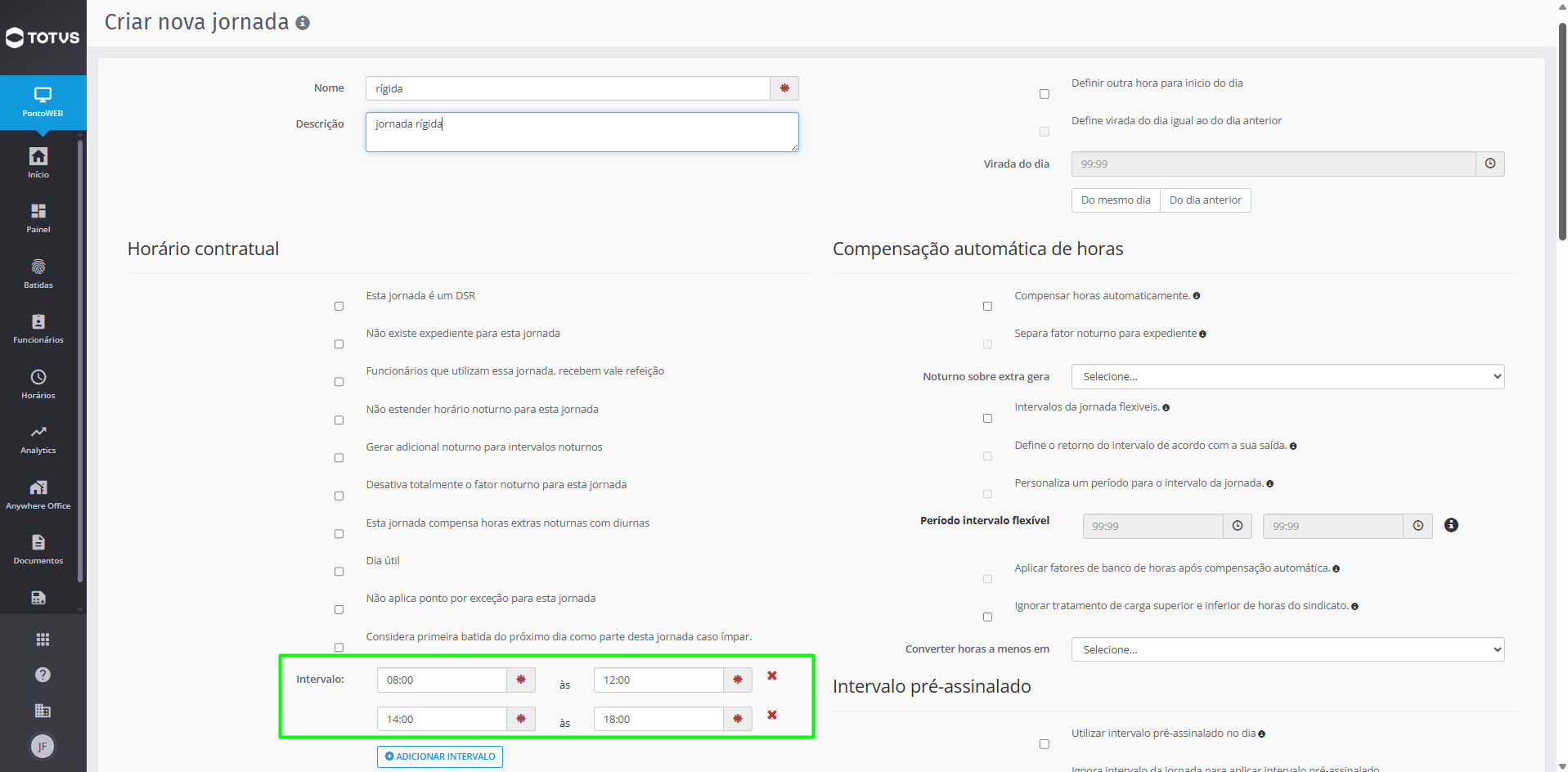Check Não estender horário noturno
Image resolution: width=1568 pixels, height=772 pixels.
[x=339, y=420]
